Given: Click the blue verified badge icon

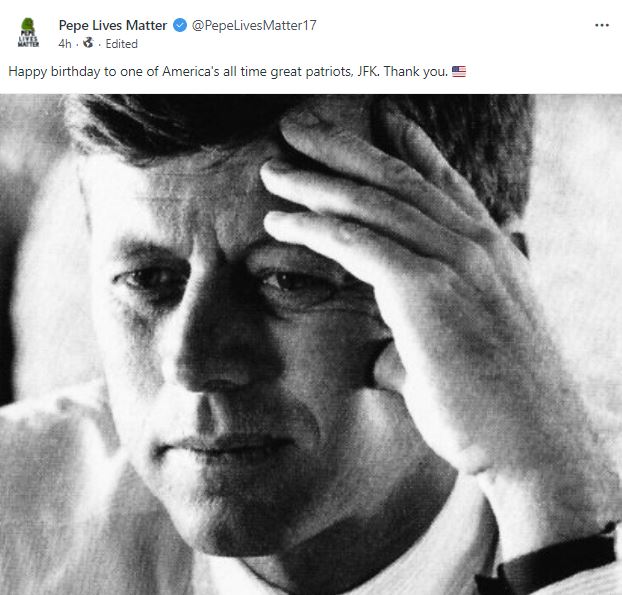Looking at the screenshot, I should click(x=180, y=25).
